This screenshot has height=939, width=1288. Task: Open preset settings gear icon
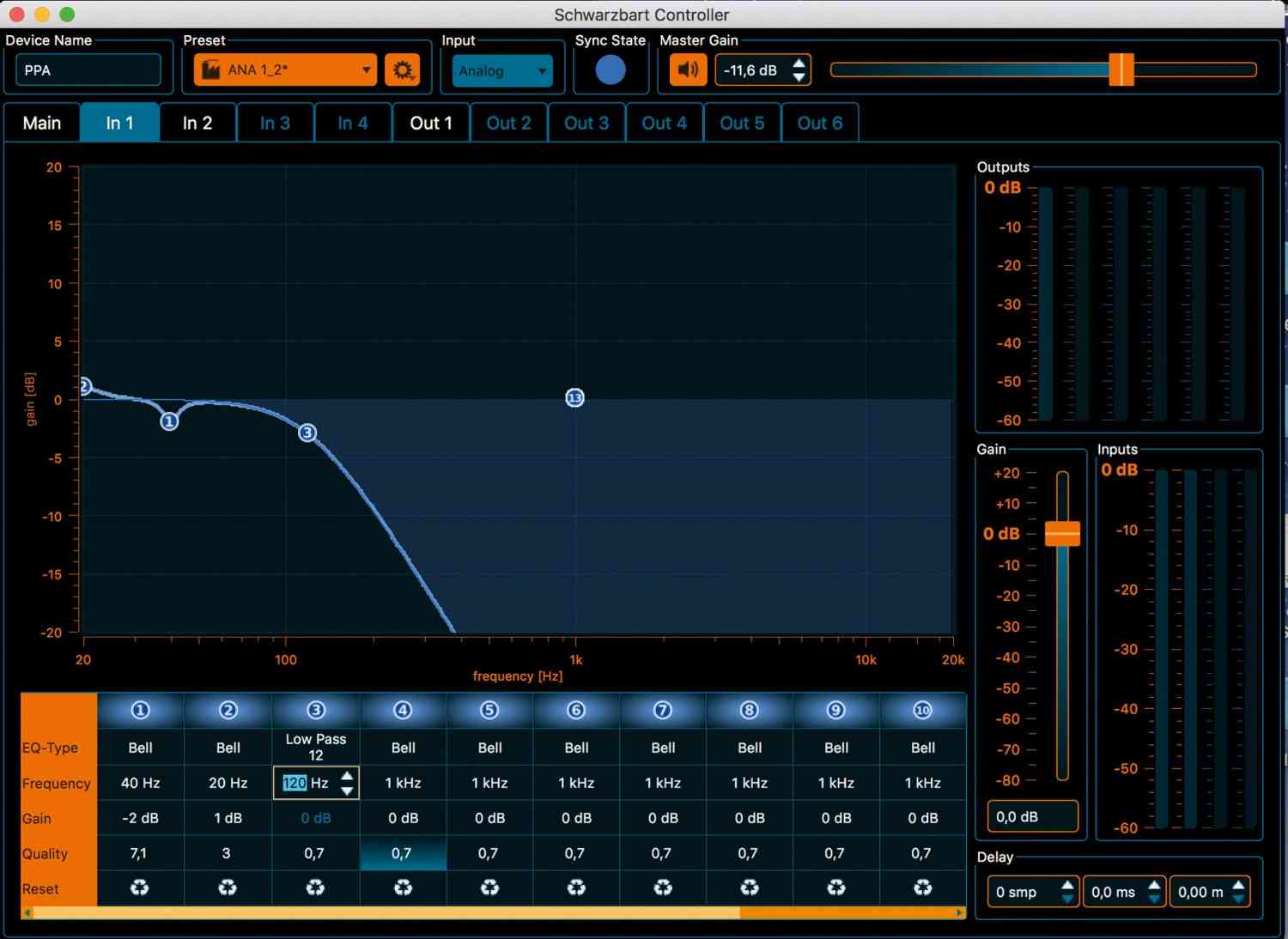(403, 70)
